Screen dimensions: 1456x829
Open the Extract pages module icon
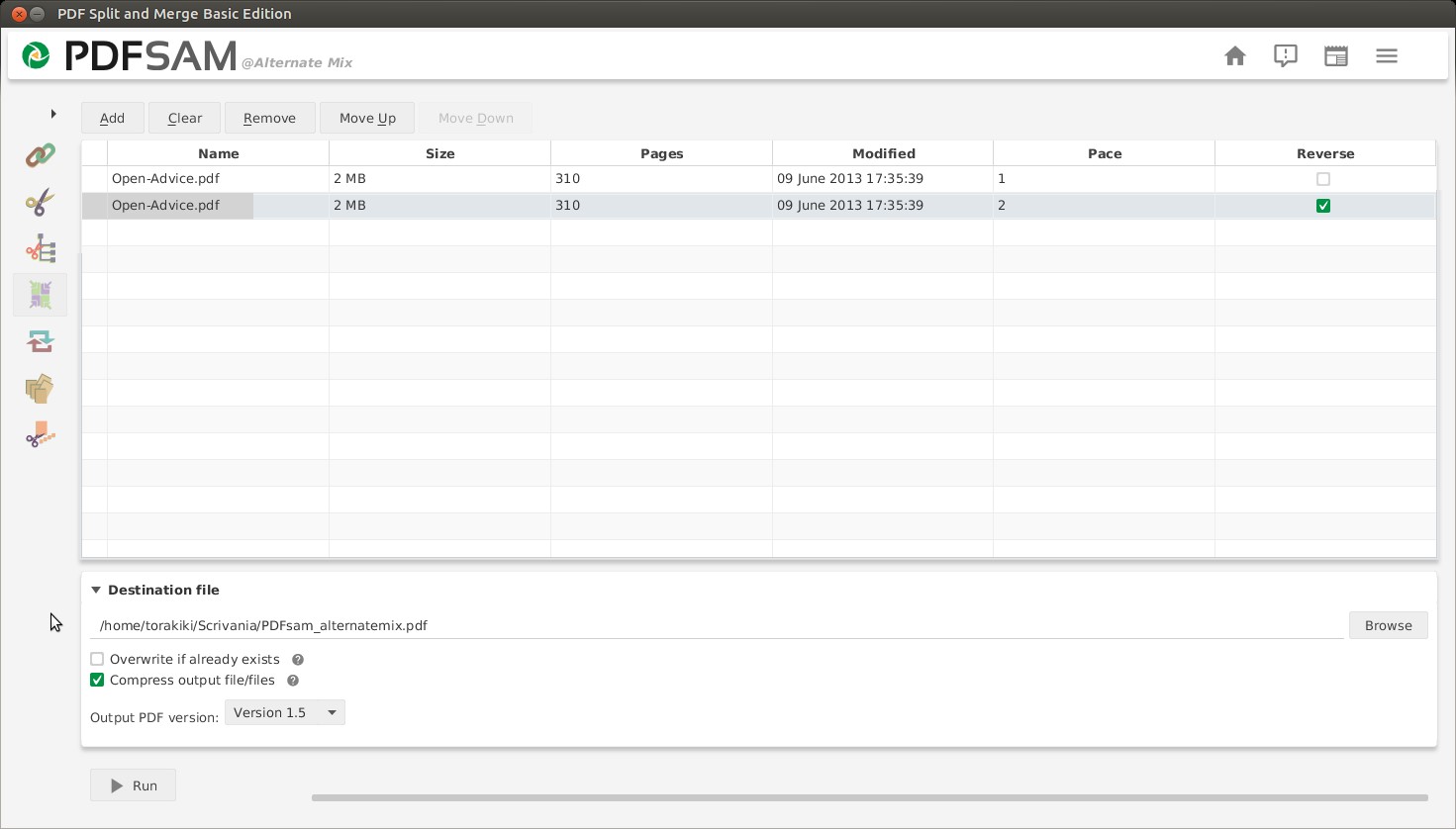click(x=41, y=388)
